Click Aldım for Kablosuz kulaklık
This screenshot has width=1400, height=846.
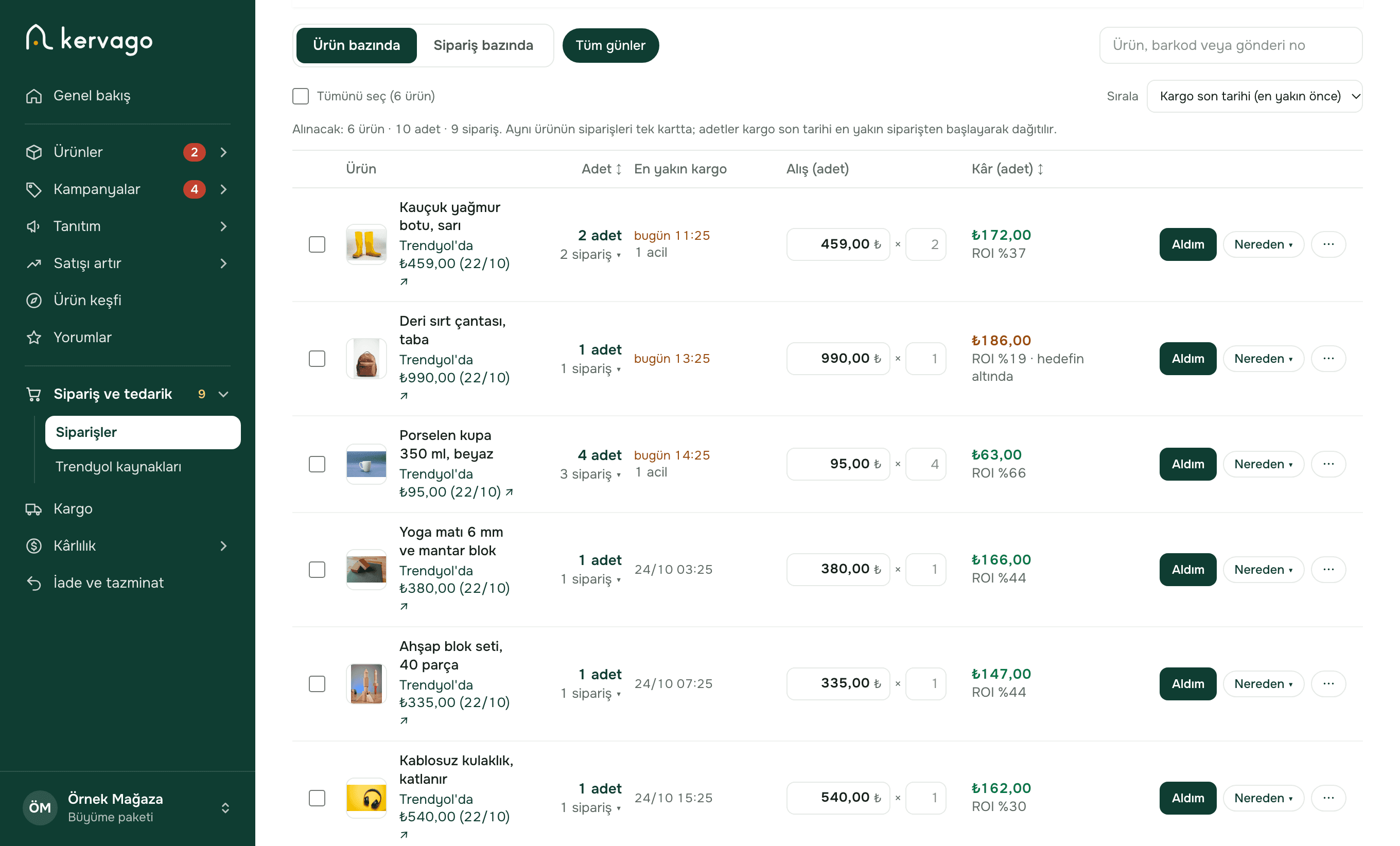(1187, 798)
